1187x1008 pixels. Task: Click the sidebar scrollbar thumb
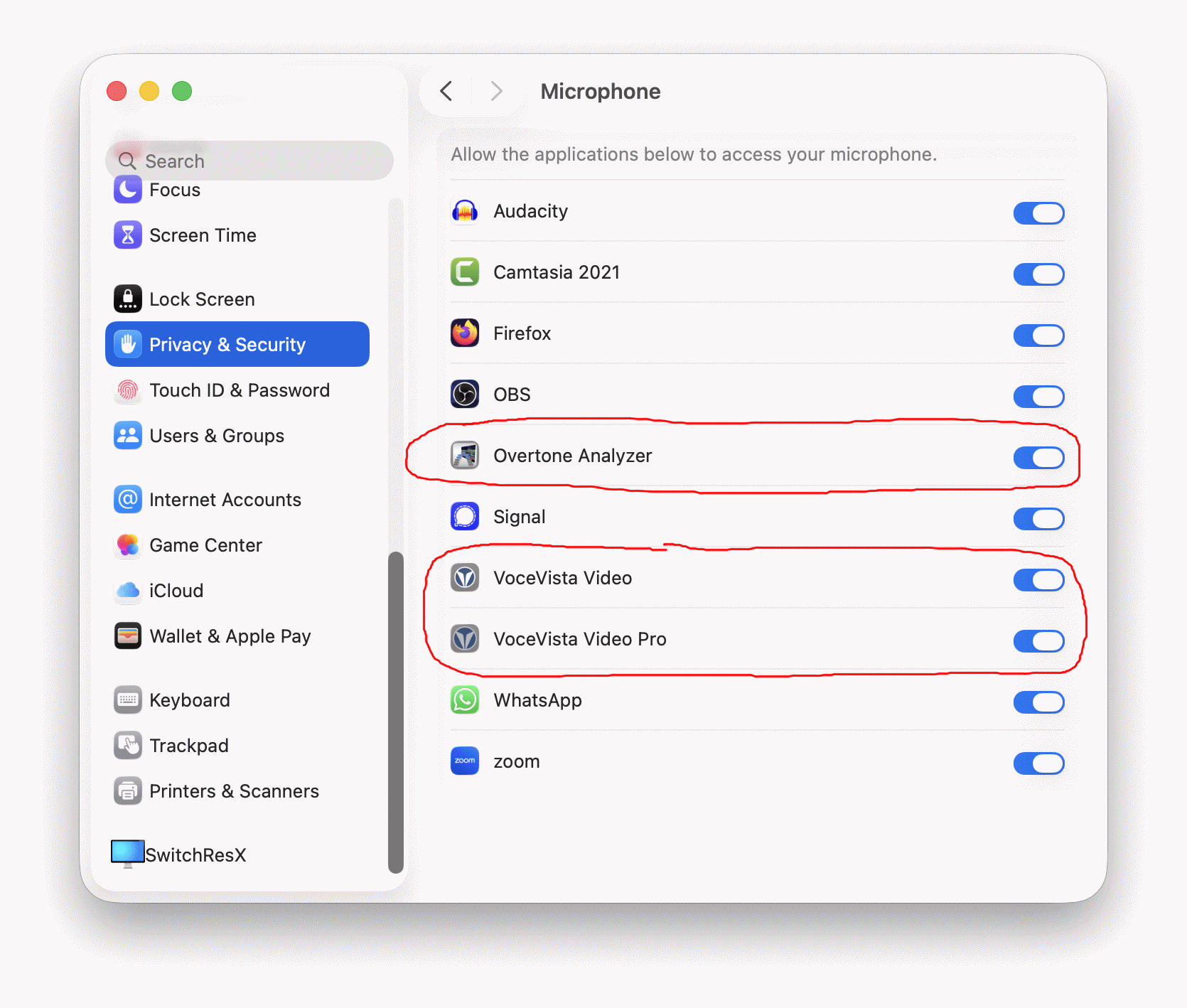396,711
